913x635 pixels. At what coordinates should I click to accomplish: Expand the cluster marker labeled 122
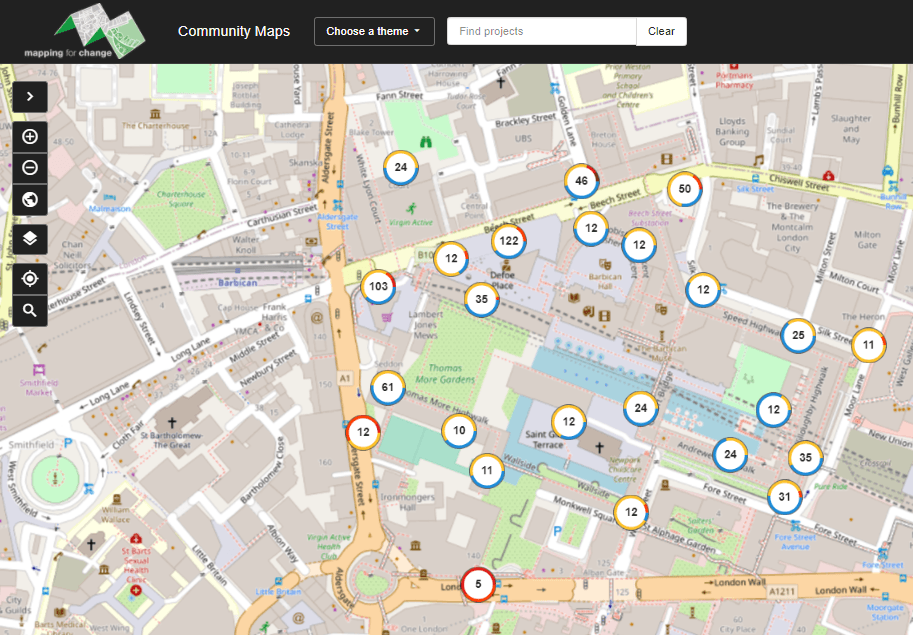(x=508, y=241)
